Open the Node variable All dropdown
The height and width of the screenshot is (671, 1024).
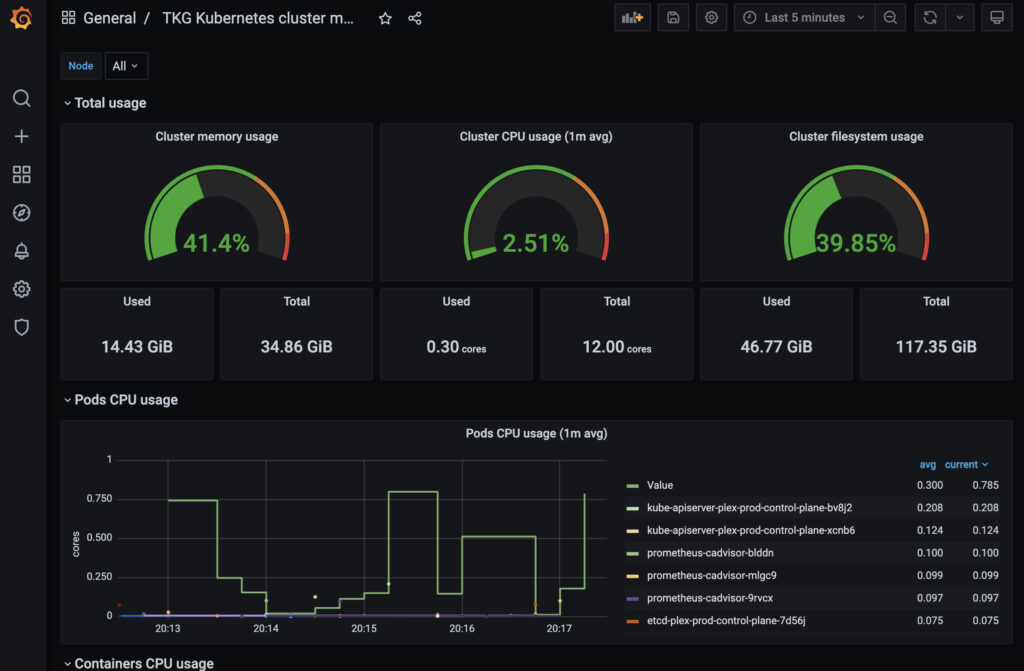(126, 66)
